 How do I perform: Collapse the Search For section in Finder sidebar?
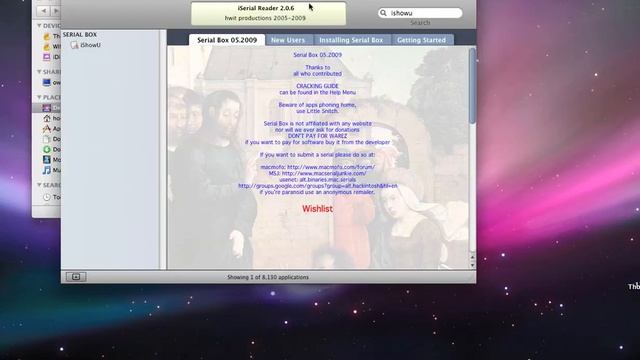click(39, 185)
